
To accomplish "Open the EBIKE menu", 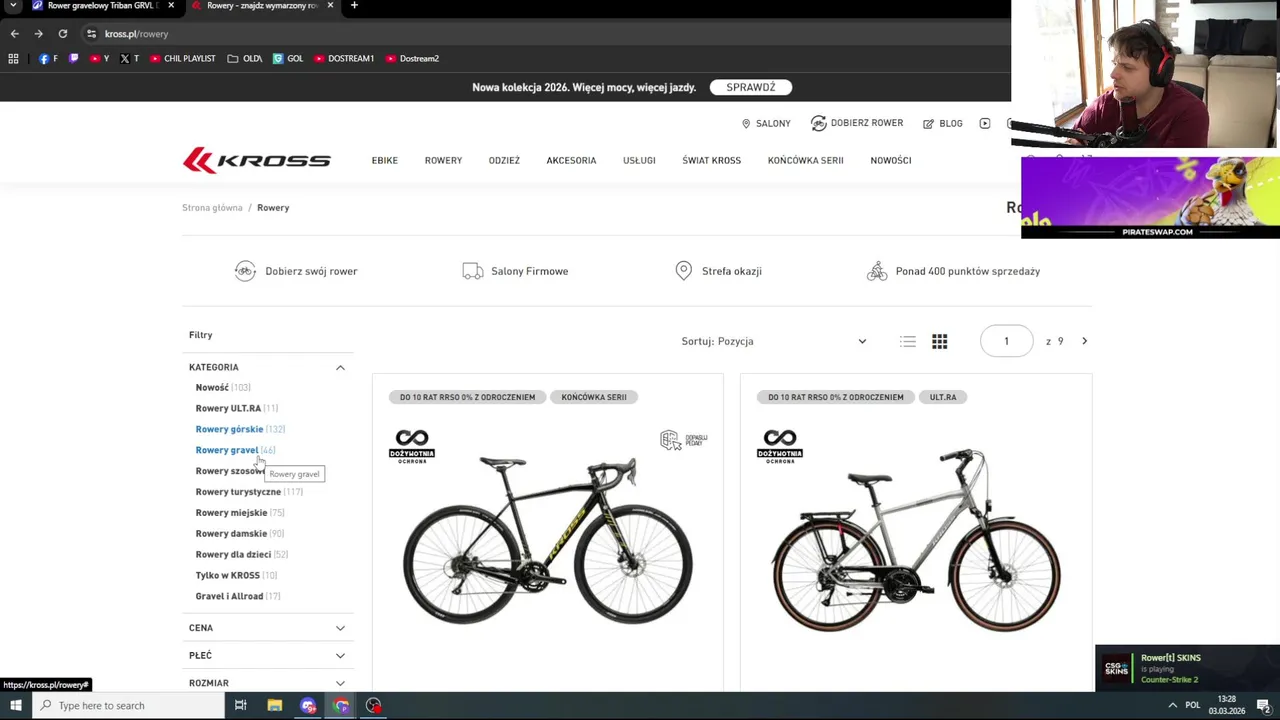I will [385, 160].
